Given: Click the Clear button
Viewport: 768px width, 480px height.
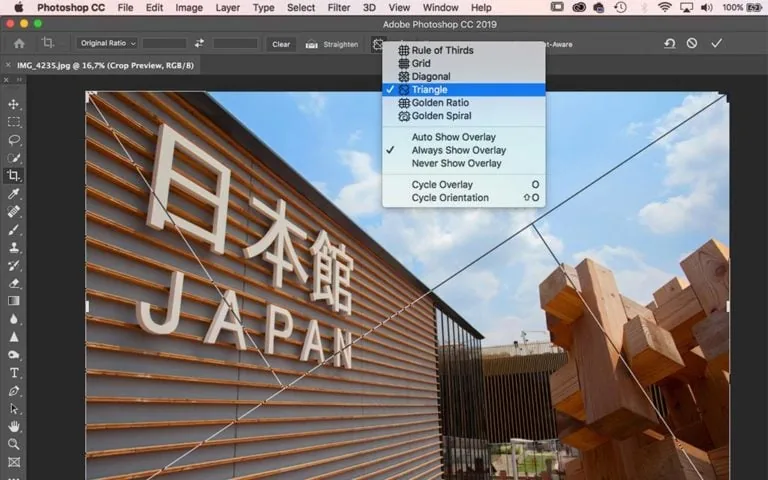Looking at the screenshot, I should point(281,44).
